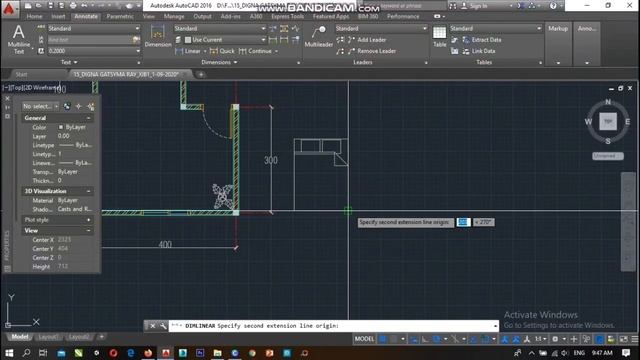Image resolution: width=640 pixels, height=360 pixels.
Task: Click Link Data in Tables panel
Action: 479,51
